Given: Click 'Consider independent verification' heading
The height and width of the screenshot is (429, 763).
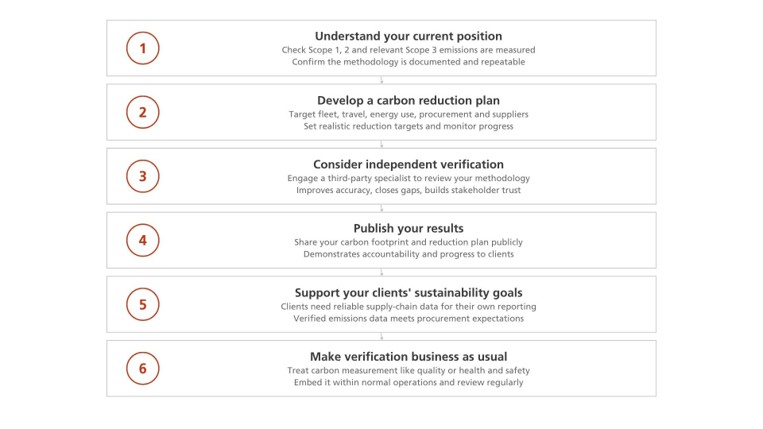Looking at the screenshot, I should pos(408,164).
